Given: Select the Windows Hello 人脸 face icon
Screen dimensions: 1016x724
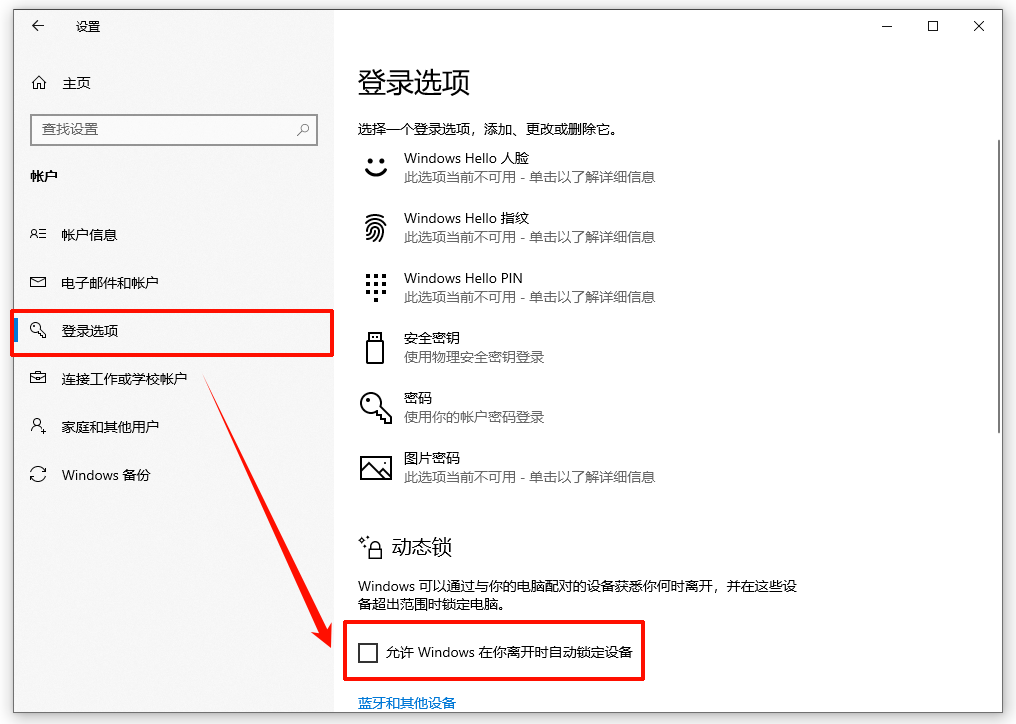Looking at the screenshot, I should pos(375,167).
